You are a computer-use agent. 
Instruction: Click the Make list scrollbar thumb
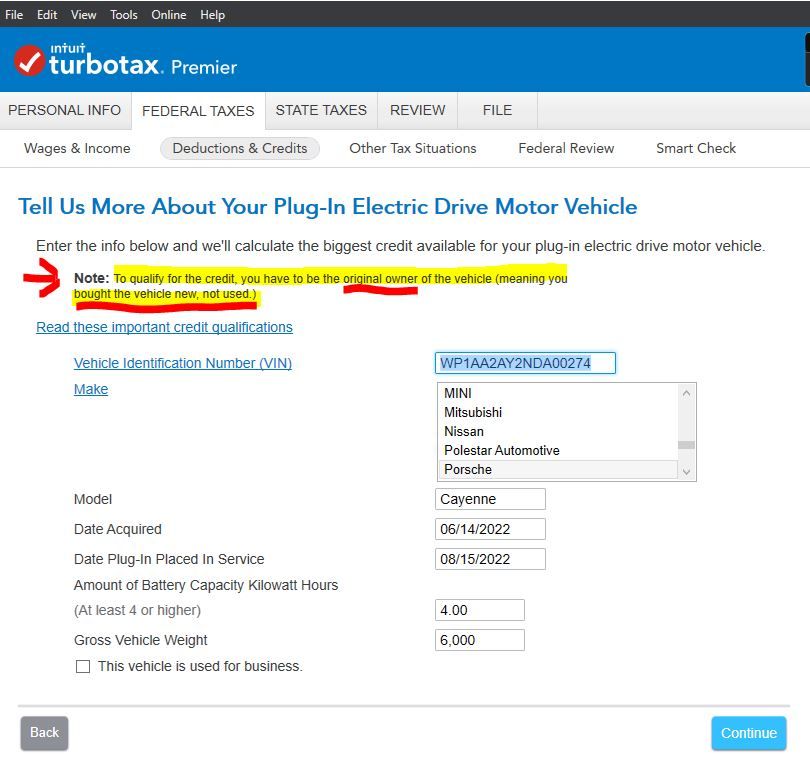pos(687,445)
